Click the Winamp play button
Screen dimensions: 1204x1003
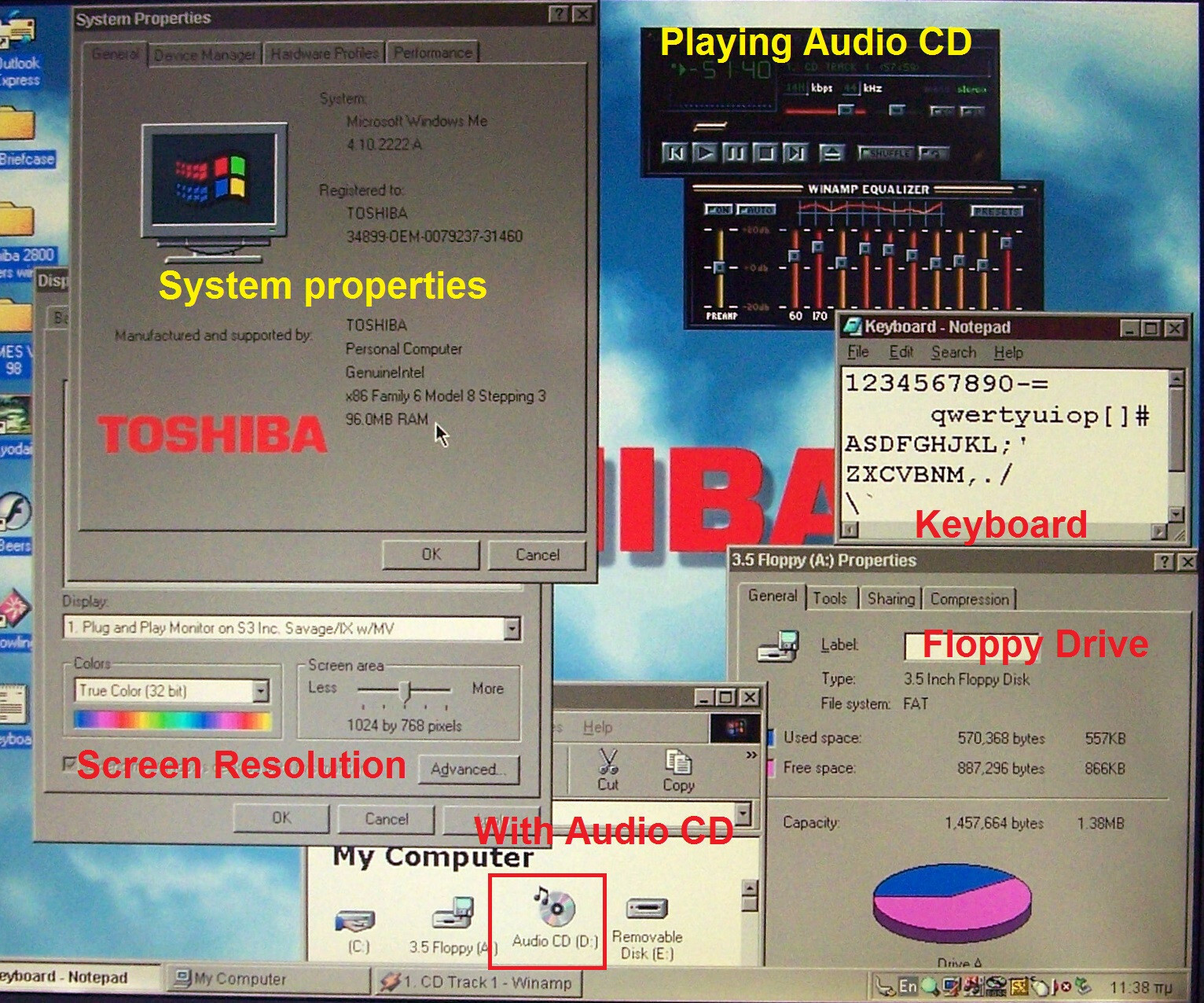(x=706, y=152)
